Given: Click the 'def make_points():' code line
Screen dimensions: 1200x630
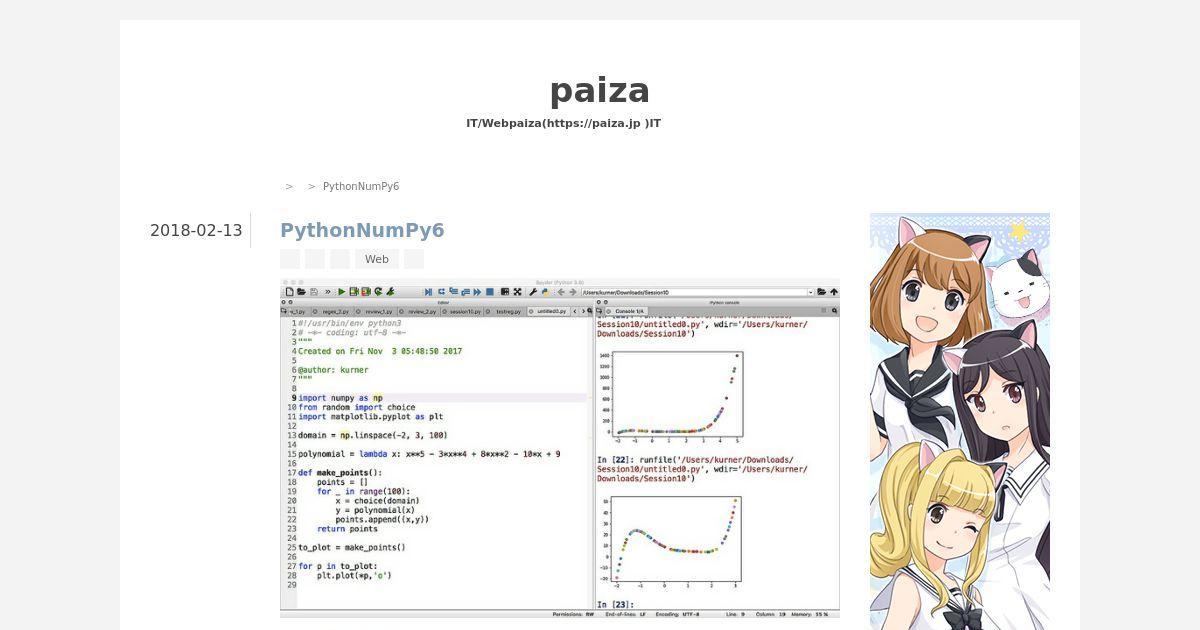Looking at the screenshot, I should coord(340,473).
